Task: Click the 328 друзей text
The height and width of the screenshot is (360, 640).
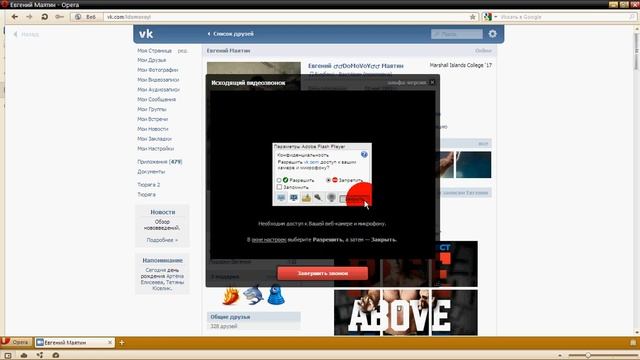Action: coord(224,326)
